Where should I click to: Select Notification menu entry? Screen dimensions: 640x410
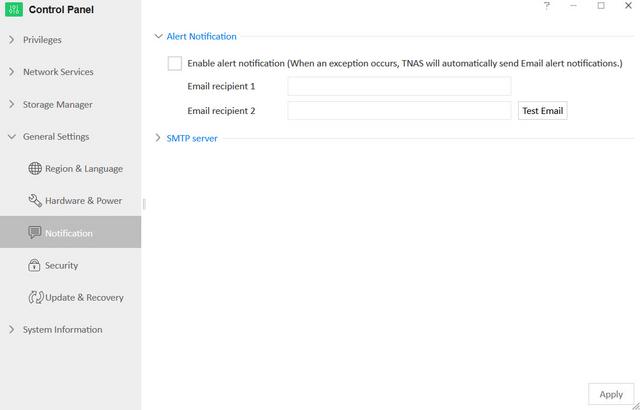71,232
